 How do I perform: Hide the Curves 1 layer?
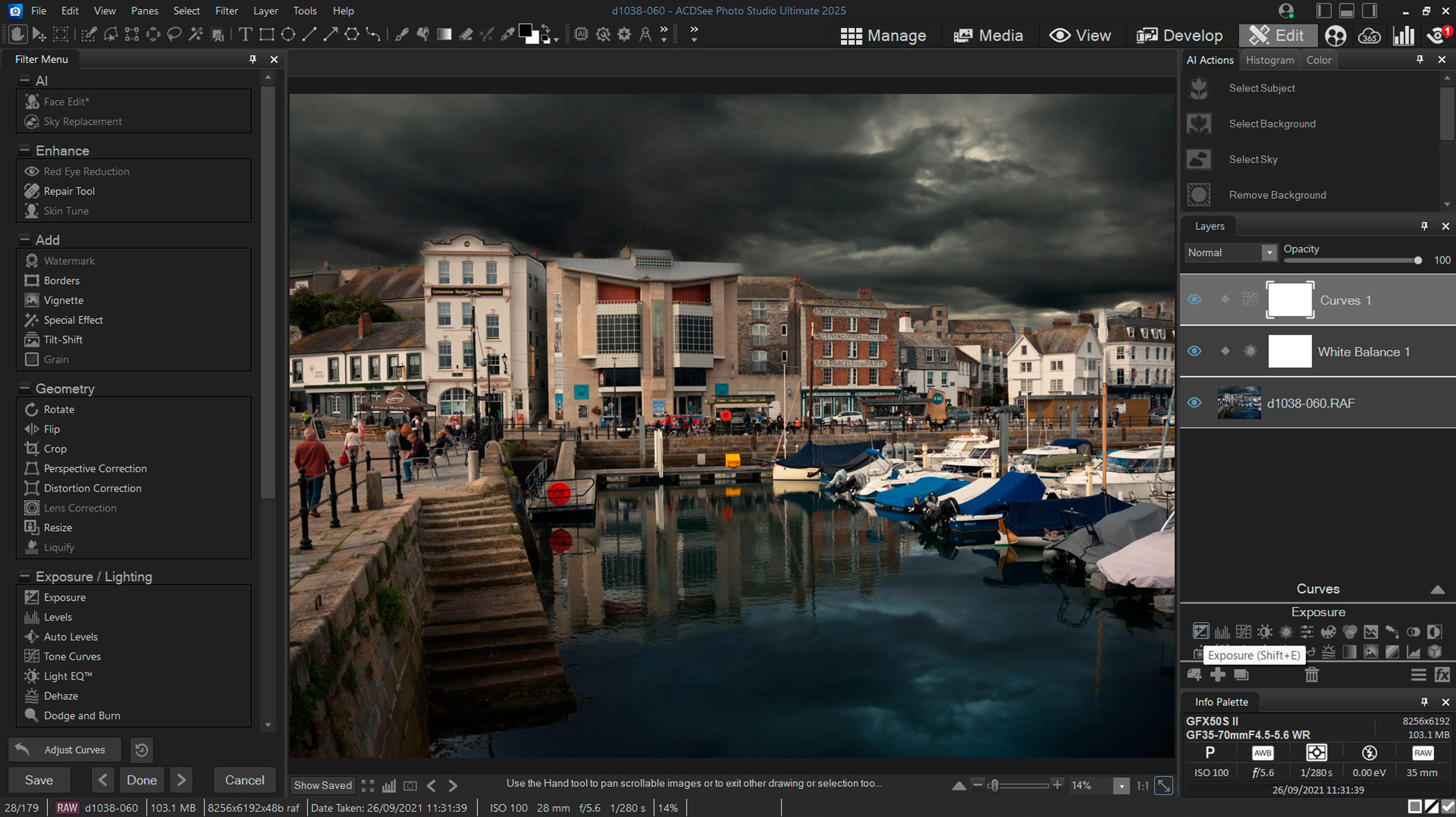coord(1194,300)
